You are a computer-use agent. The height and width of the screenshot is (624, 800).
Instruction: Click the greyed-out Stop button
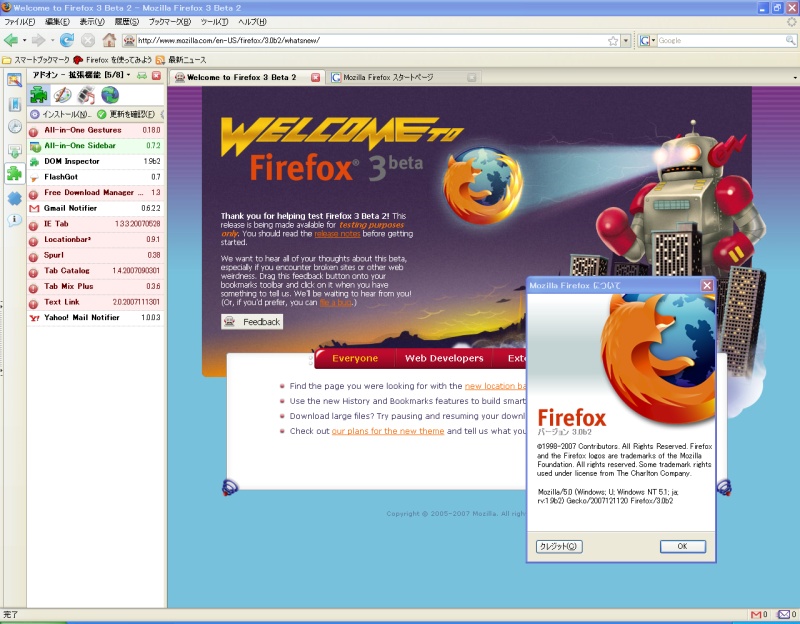[x=88, y=40]
